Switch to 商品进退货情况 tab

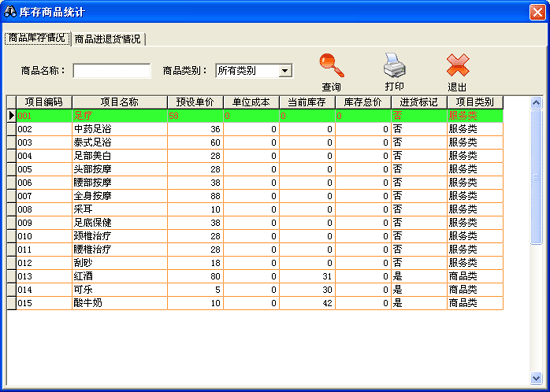pyautogui.click(x=108, y=39)
